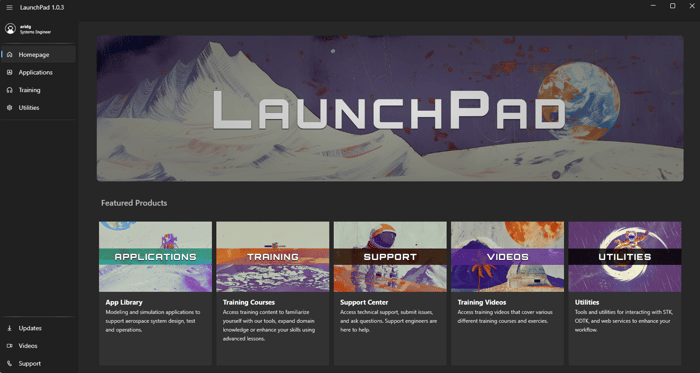Click the Systems Engineer user label
The height and width of the screenshot is (373, 700).
35,32
